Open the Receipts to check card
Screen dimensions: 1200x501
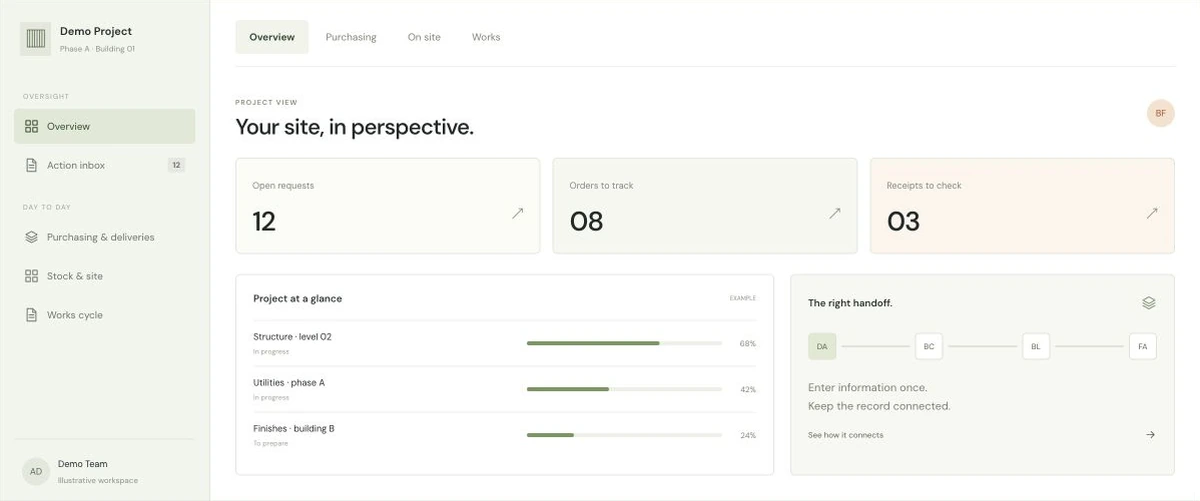pos(1022,206)
